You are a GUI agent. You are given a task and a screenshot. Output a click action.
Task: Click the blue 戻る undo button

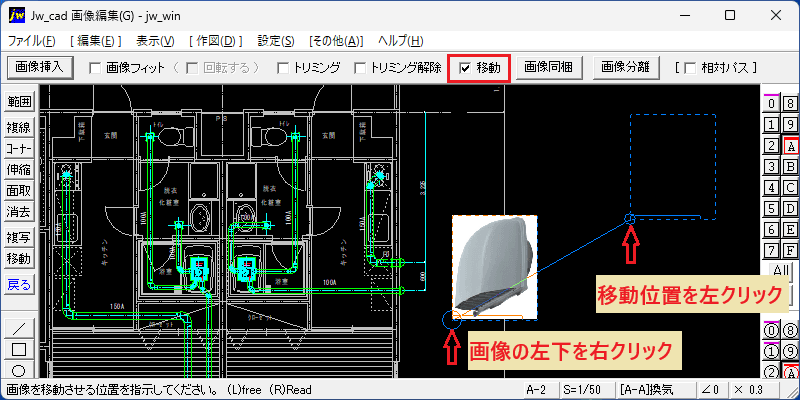tap(19, 284)
